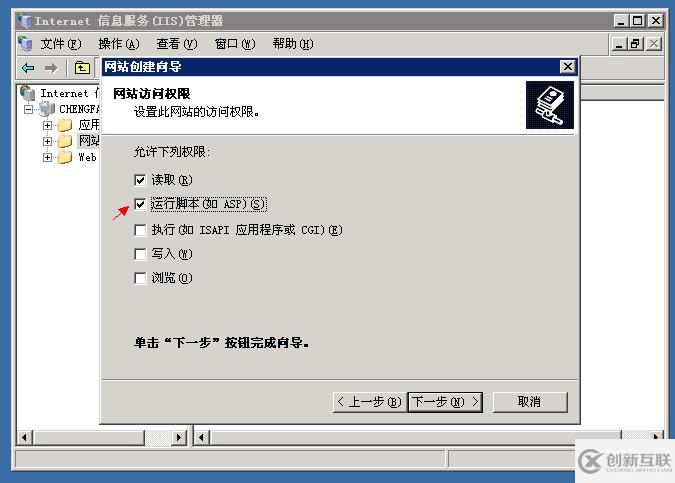Expand the Web tree node
Image resolution: width=675 pixels, height=483 pixels.
pos(47,157)
